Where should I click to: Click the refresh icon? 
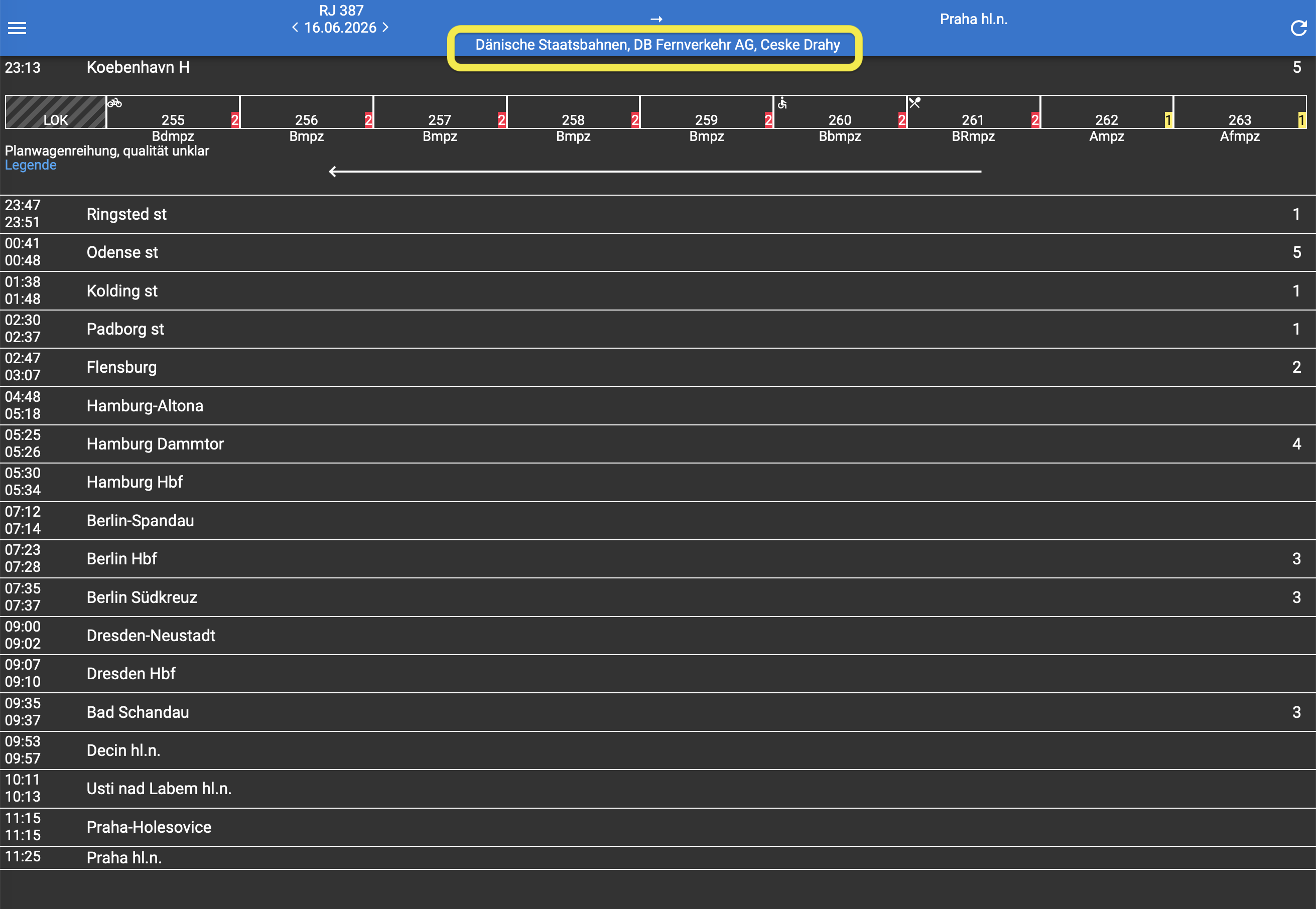pyautogui.click(x=1298, y=28)
